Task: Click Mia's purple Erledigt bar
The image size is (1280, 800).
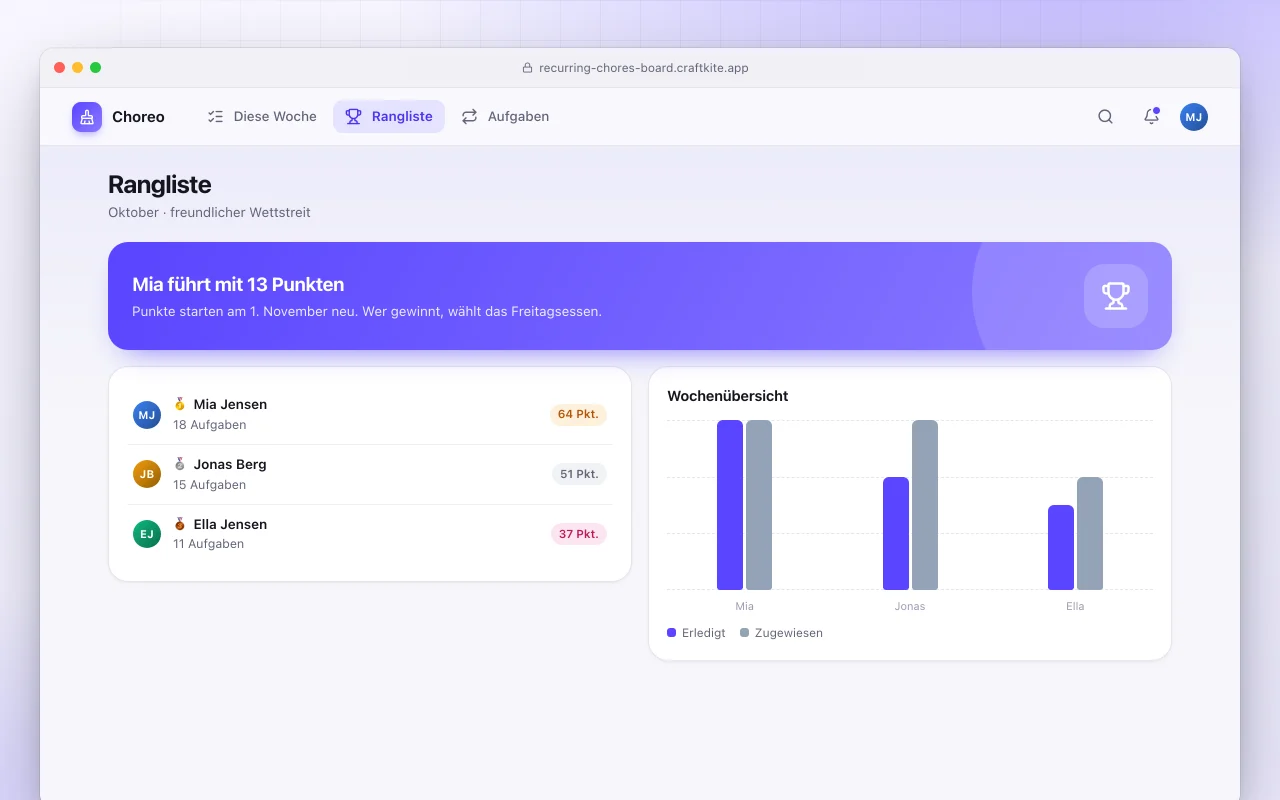Action: point(730,505)
